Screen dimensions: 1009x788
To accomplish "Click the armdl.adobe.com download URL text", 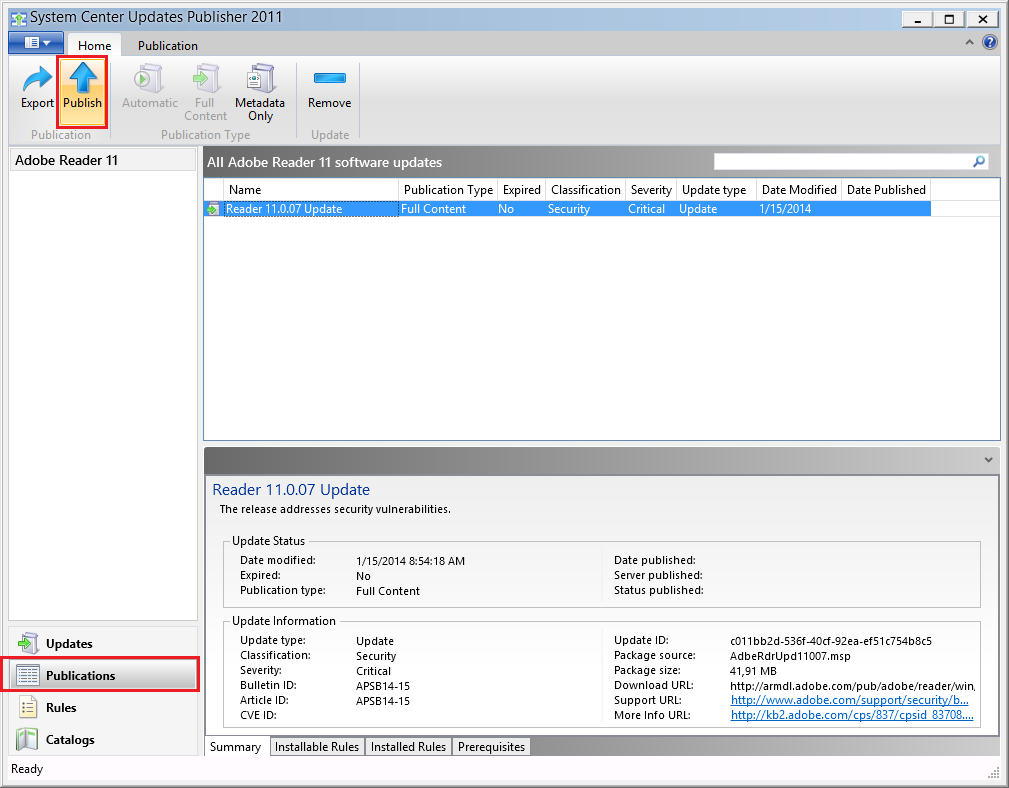I will (853, 686).
